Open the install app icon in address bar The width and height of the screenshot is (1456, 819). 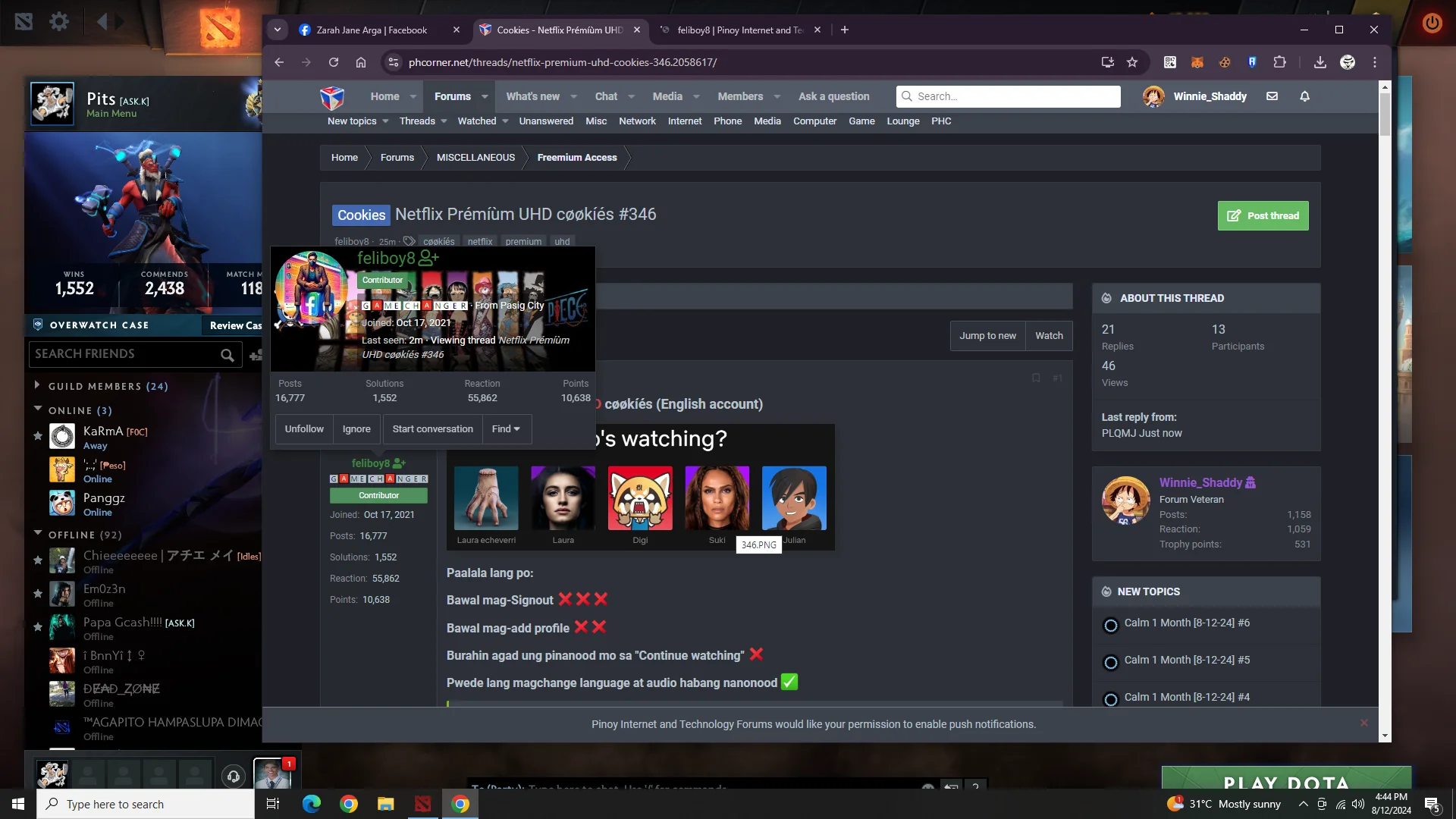(x=1108, y=62)
